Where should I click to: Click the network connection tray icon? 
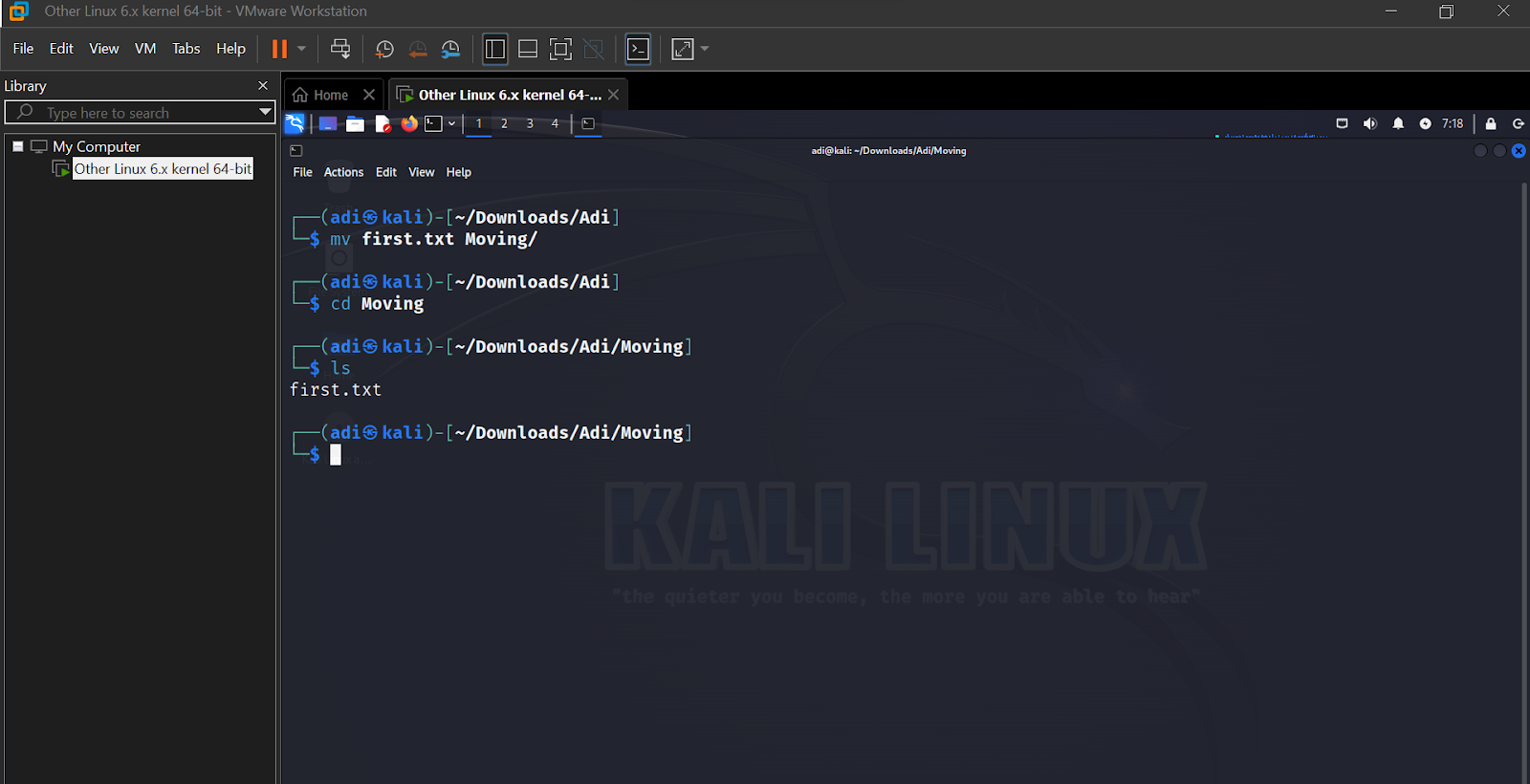tap(1342, 123)
